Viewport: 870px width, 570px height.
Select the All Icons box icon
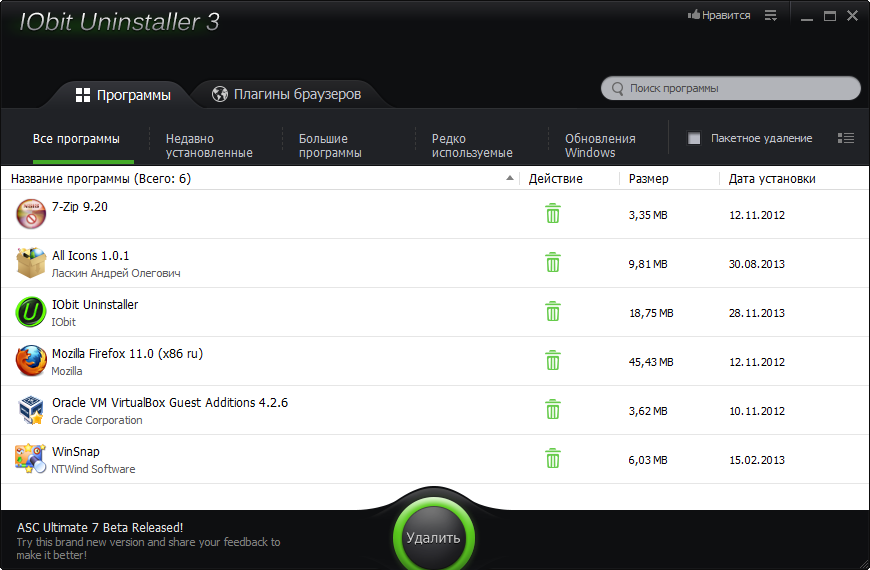pos(31,263)
